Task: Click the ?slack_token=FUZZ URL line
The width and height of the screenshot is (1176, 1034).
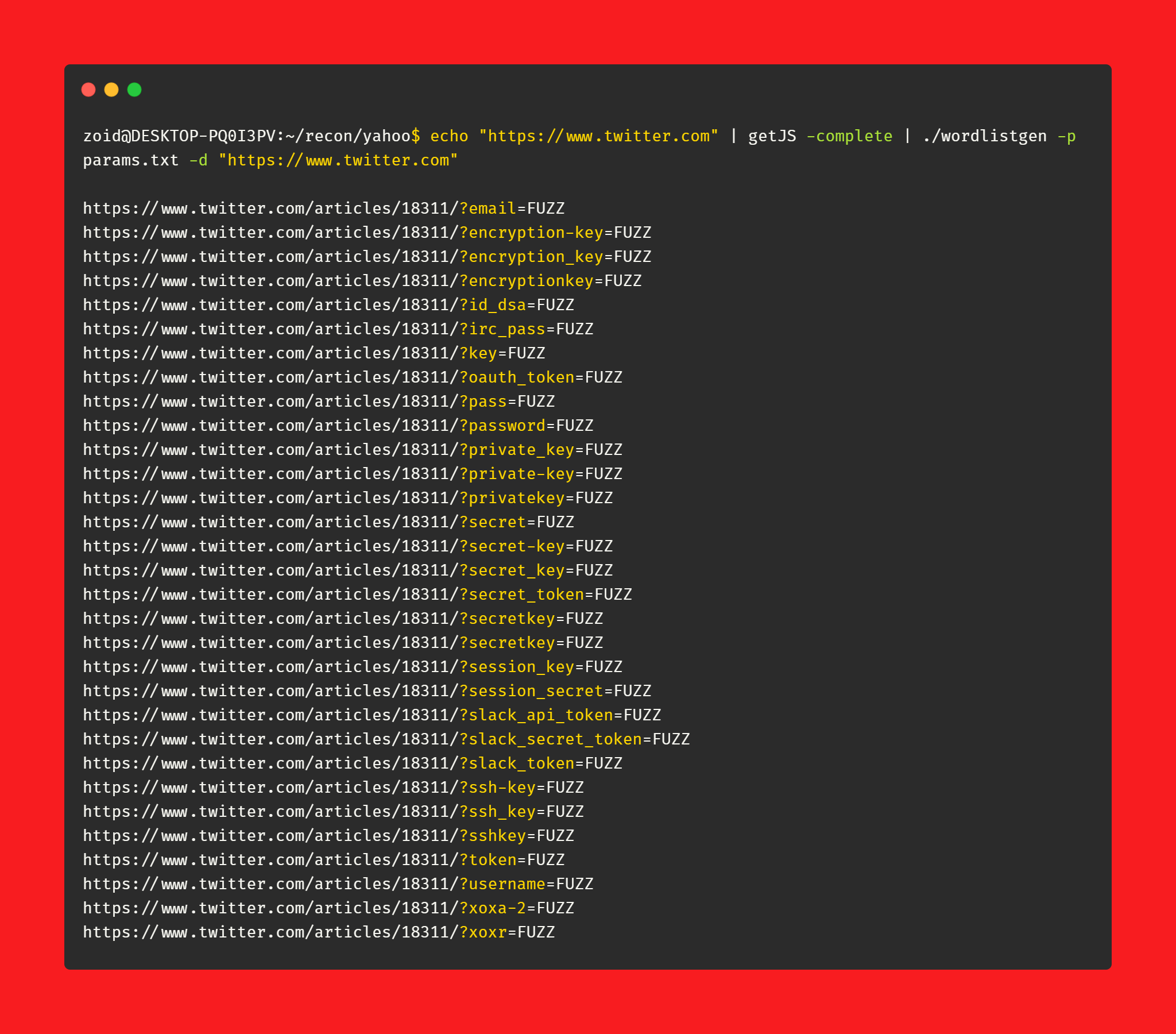Action: pyautogui.click(x=353, y=763)
